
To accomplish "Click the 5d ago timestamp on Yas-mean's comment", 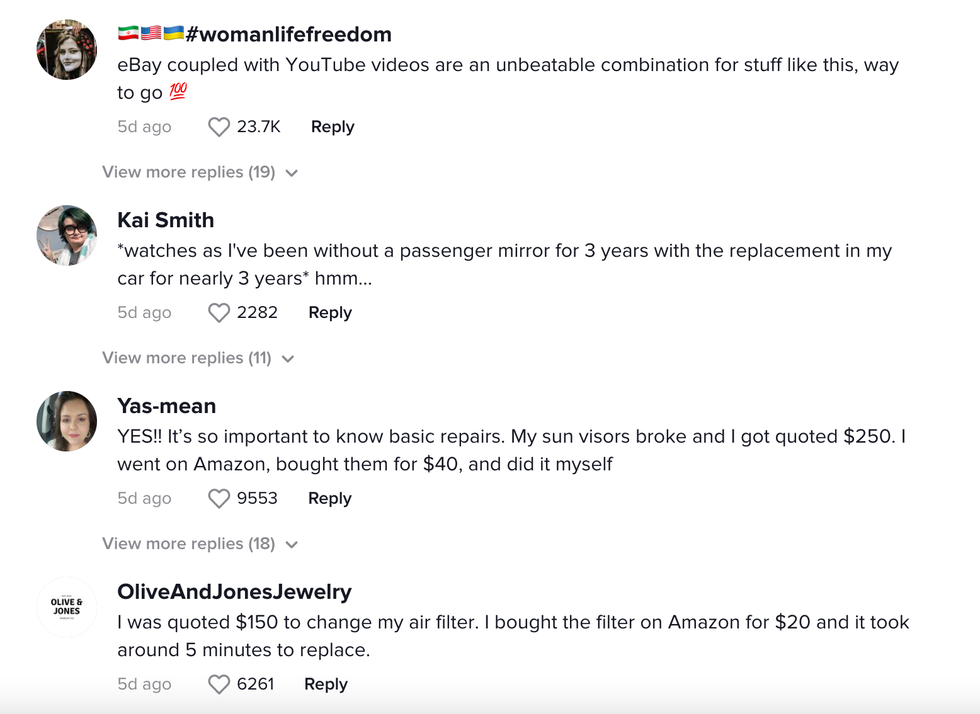I will (x=143, y=497).
